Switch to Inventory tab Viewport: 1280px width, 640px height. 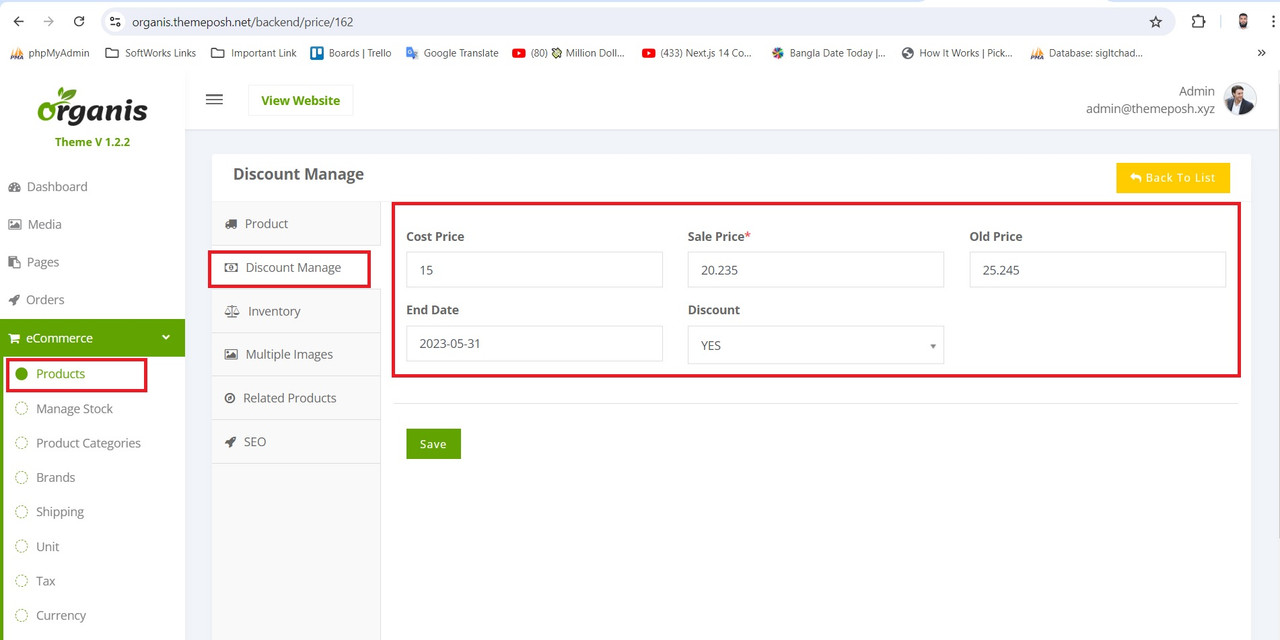click(x=296, y=311)
